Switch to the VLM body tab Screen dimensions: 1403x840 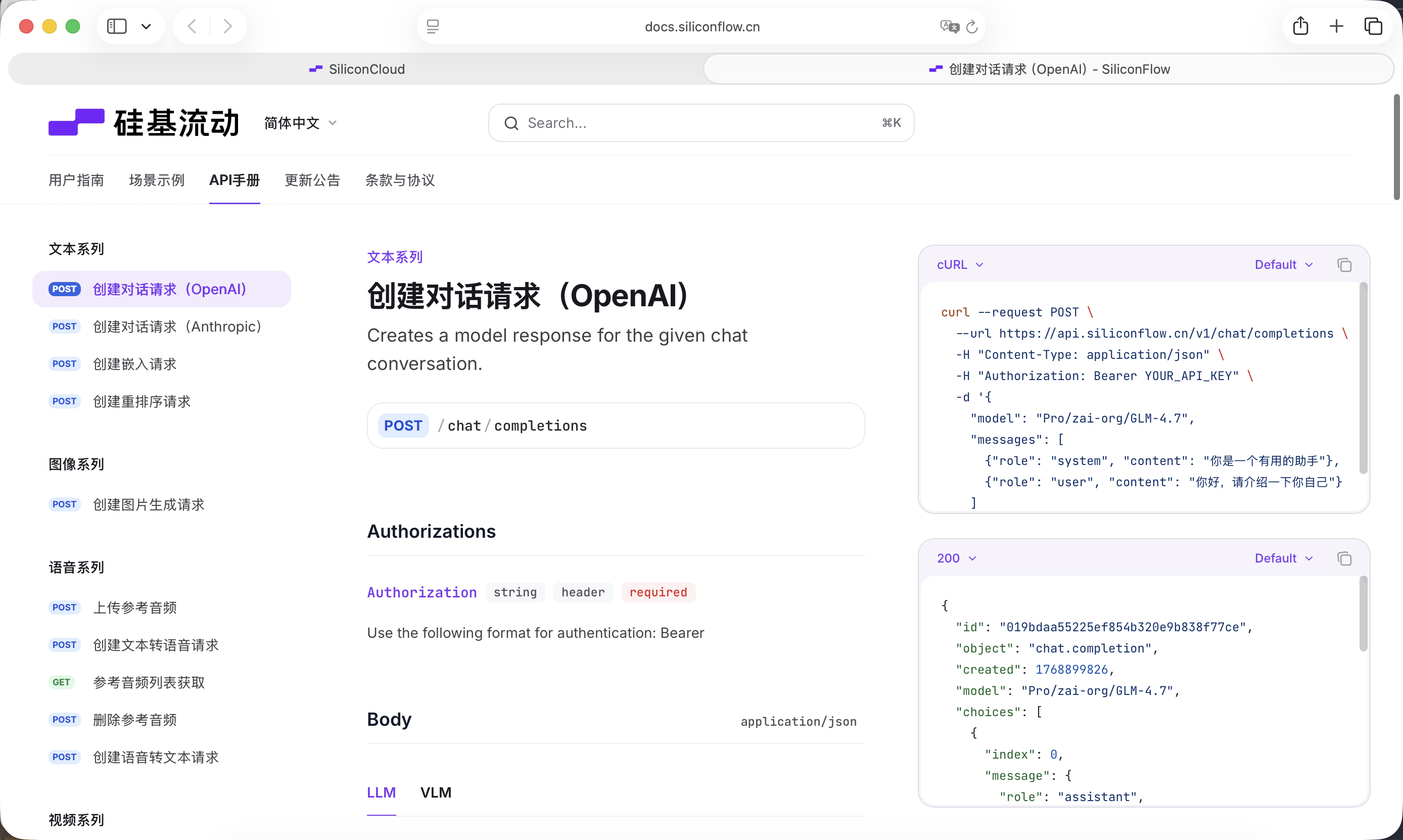coord(436,792)
